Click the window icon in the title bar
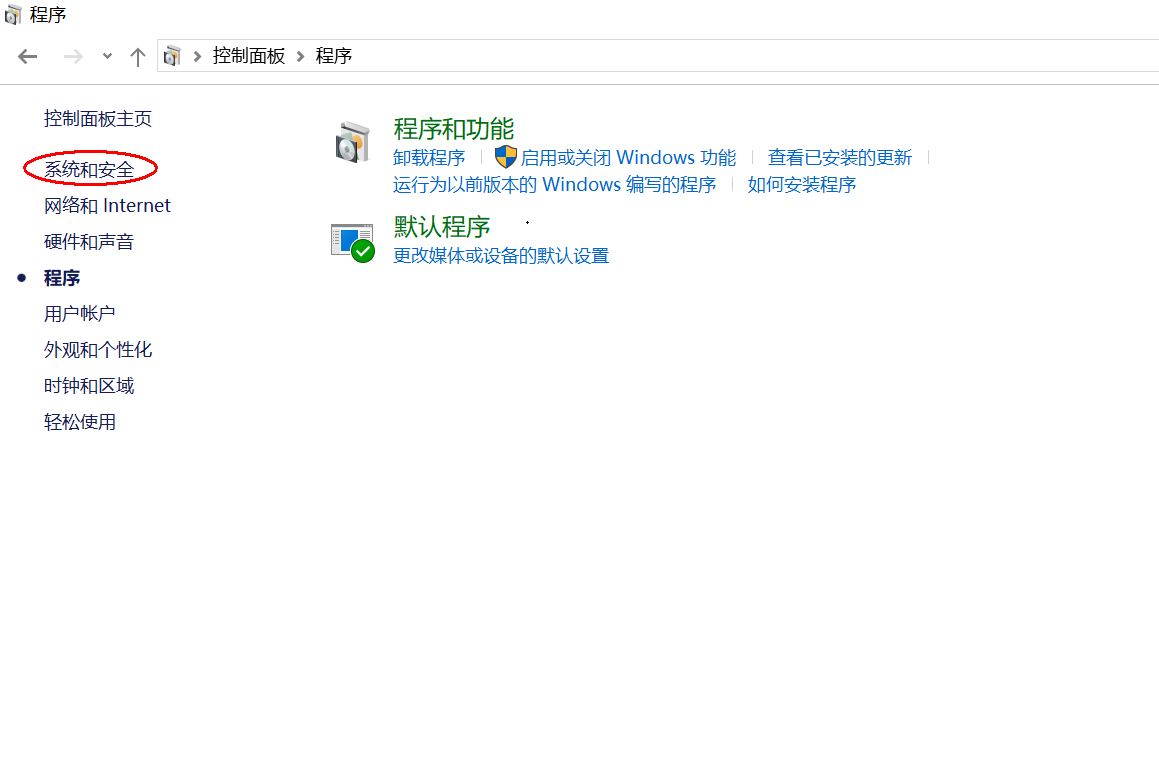 coord(13,14)
